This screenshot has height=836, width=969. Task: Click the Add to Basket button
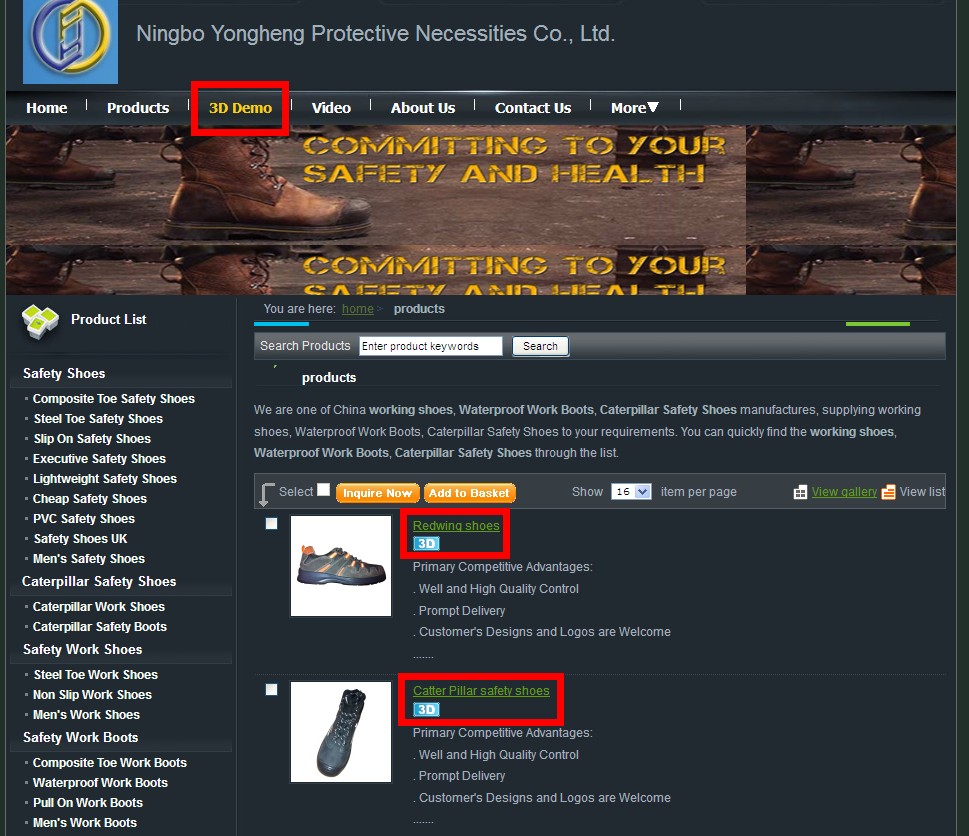(x=470, y=493)
